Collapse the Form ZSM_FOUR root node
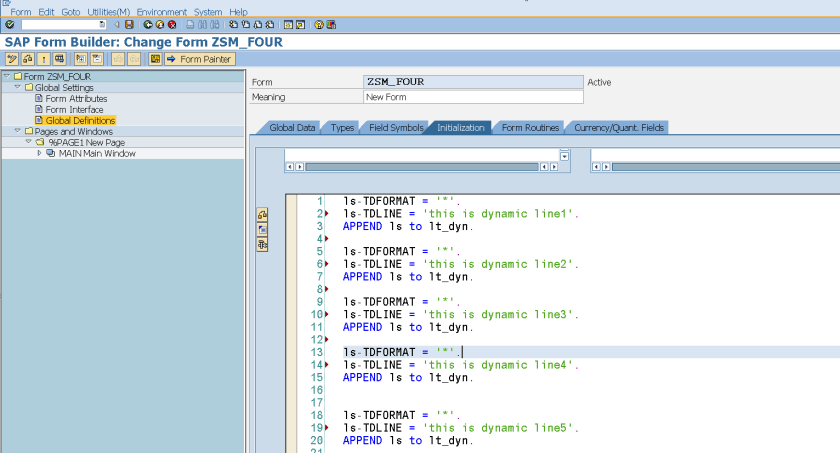Screen dimensions: 840x453 [x=7, y=76]
